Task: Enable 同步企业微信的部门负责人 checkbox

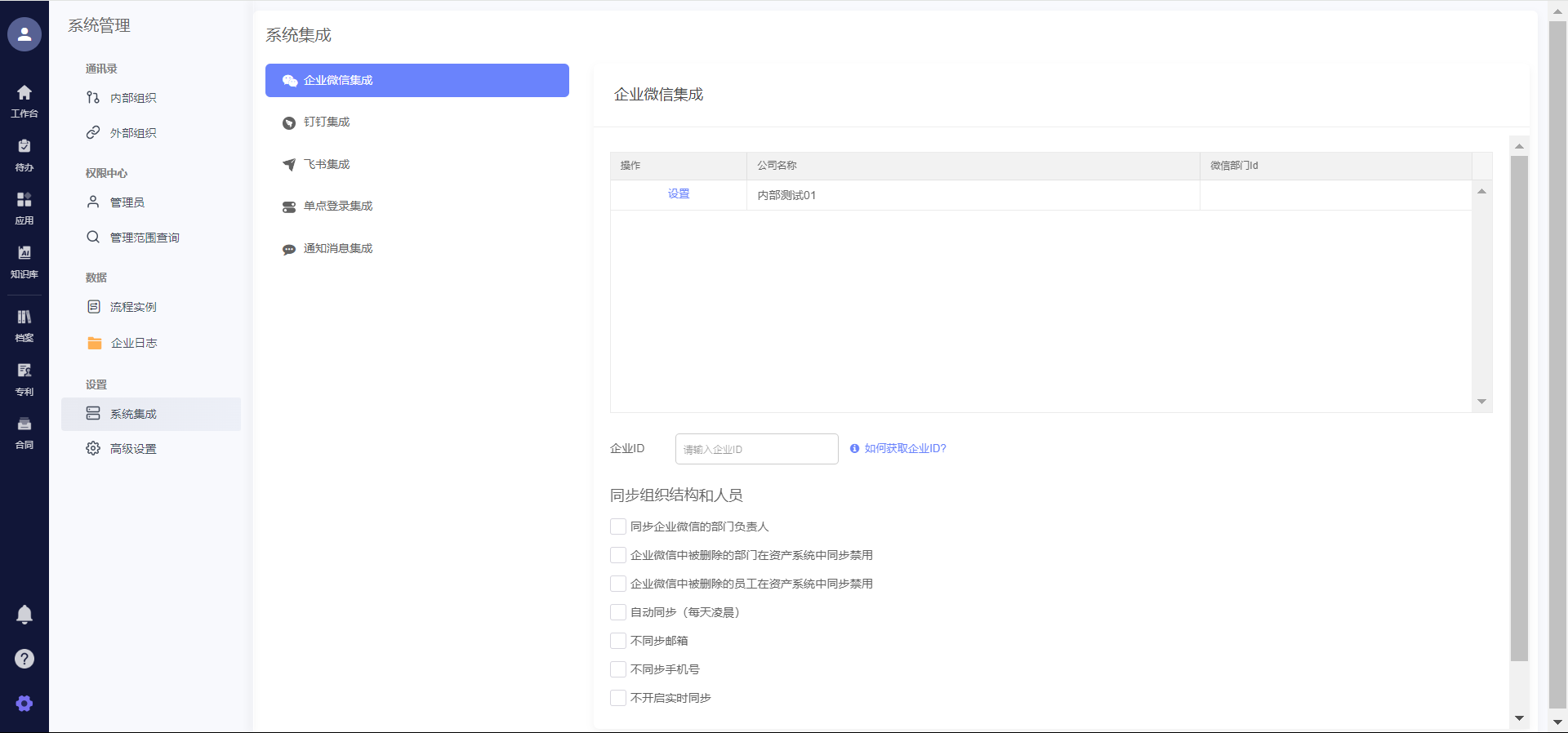Action: [618, 526]
